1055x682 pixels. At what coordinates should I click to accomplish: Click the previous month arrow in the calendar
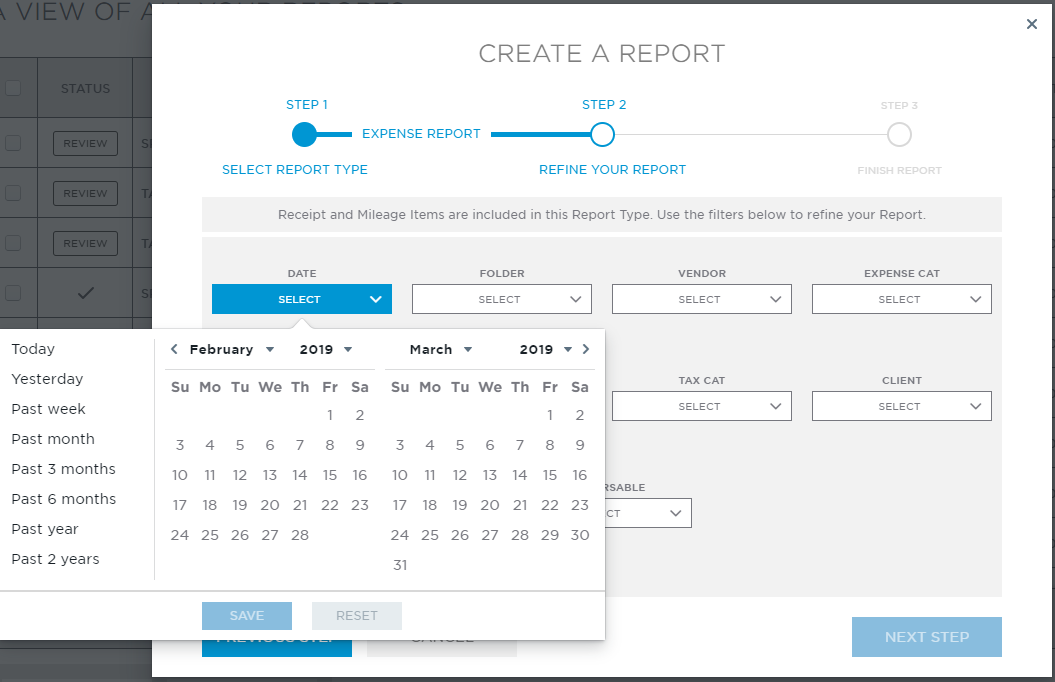click(172, 349)
